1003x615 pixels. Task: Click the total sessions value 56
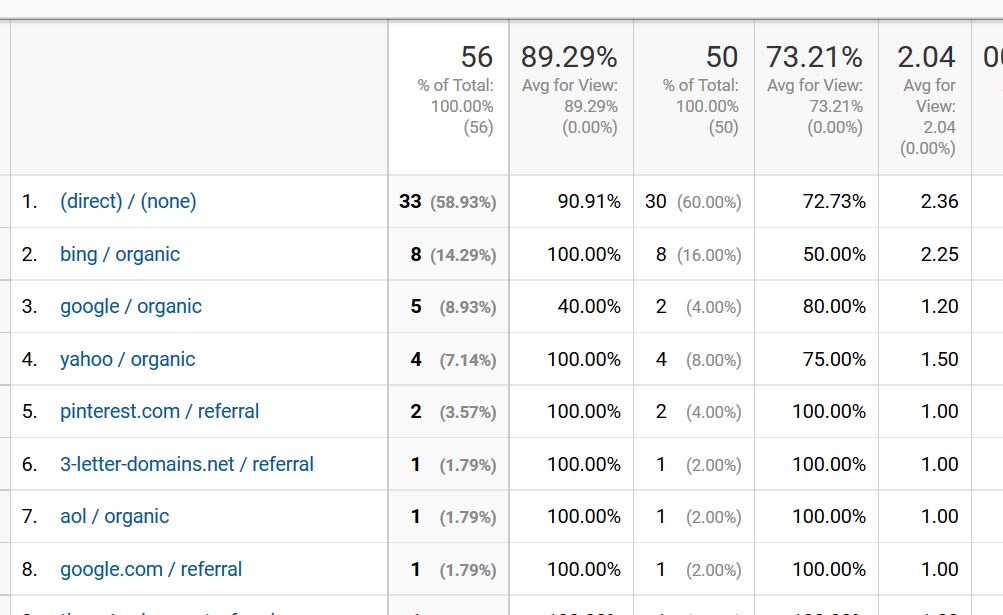tap(477, 57)
